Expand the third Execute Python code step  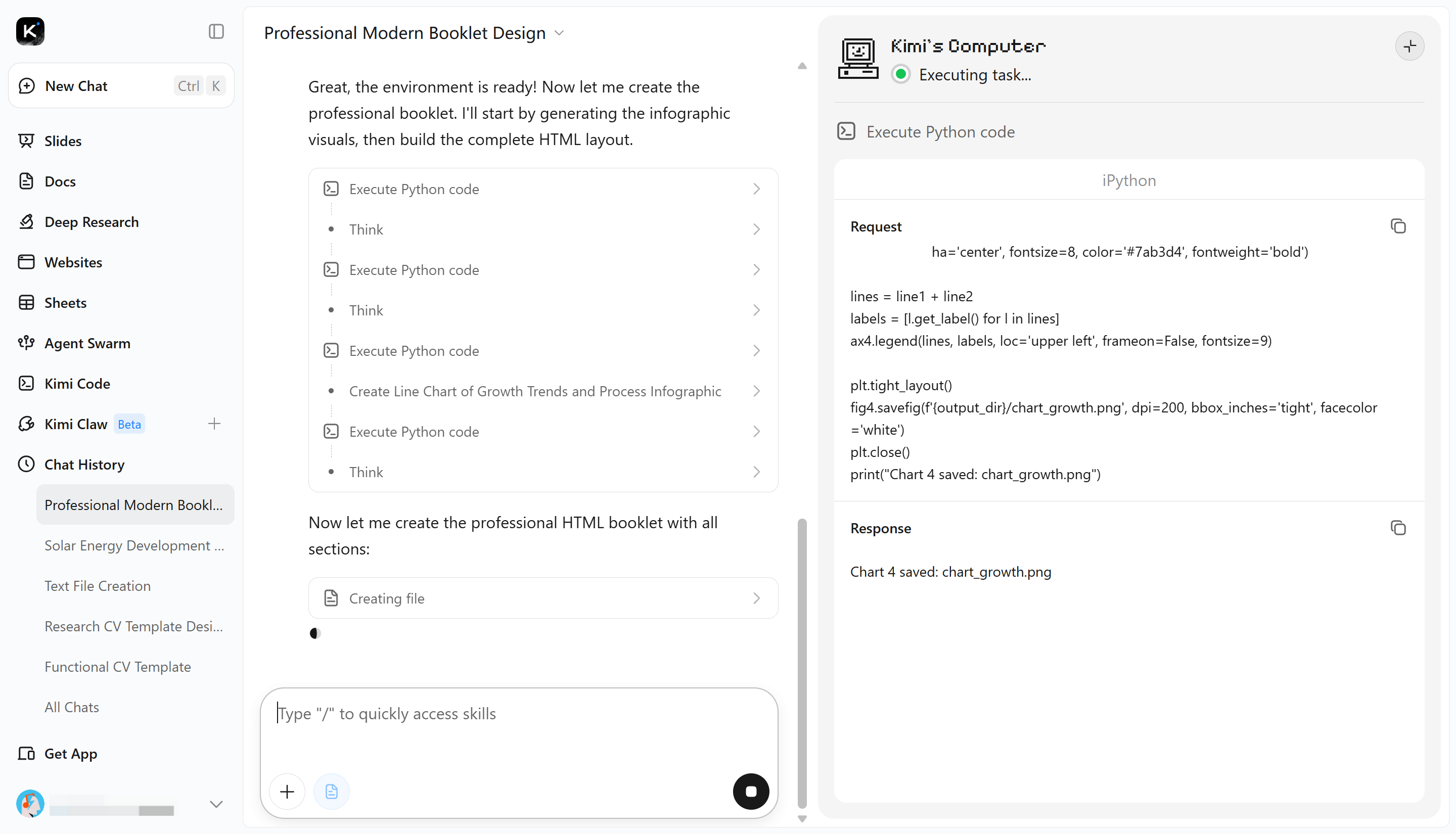point(543,351)
